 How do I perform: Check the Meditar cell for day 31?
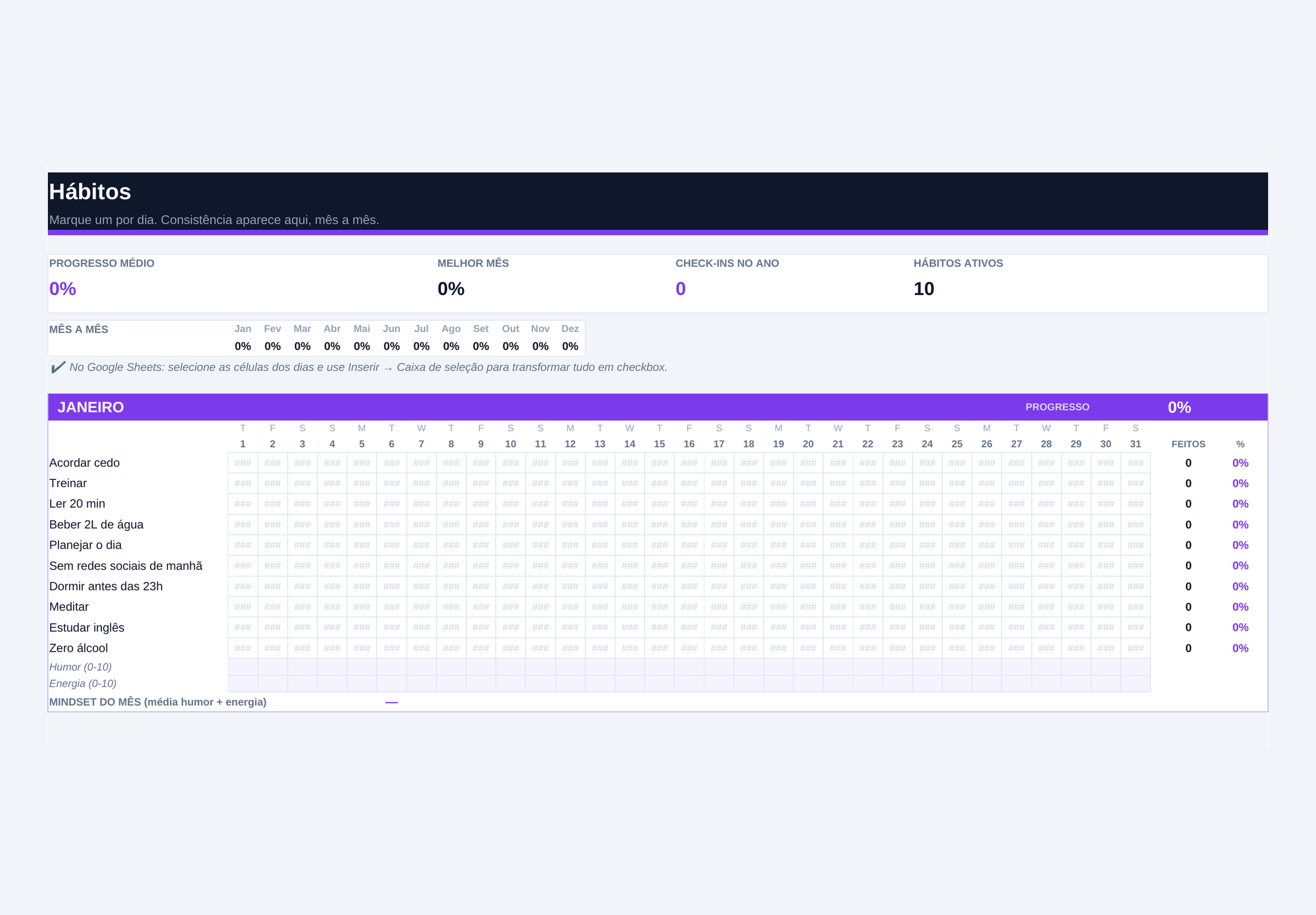pos(1135,606)
